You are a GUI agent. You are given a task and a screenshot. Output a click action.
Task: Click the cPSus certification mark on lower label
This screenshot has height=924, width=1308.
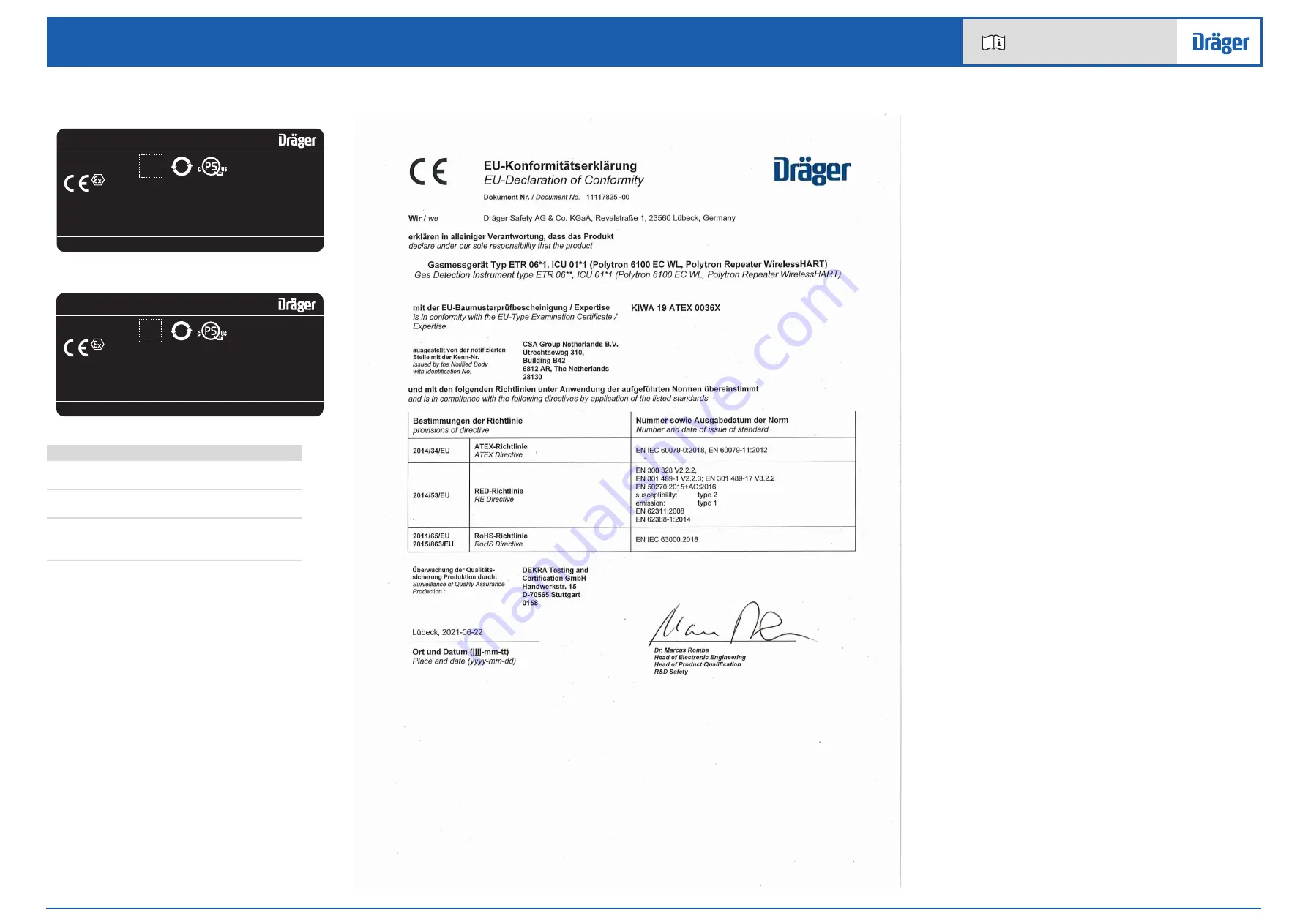pos(212,332)
